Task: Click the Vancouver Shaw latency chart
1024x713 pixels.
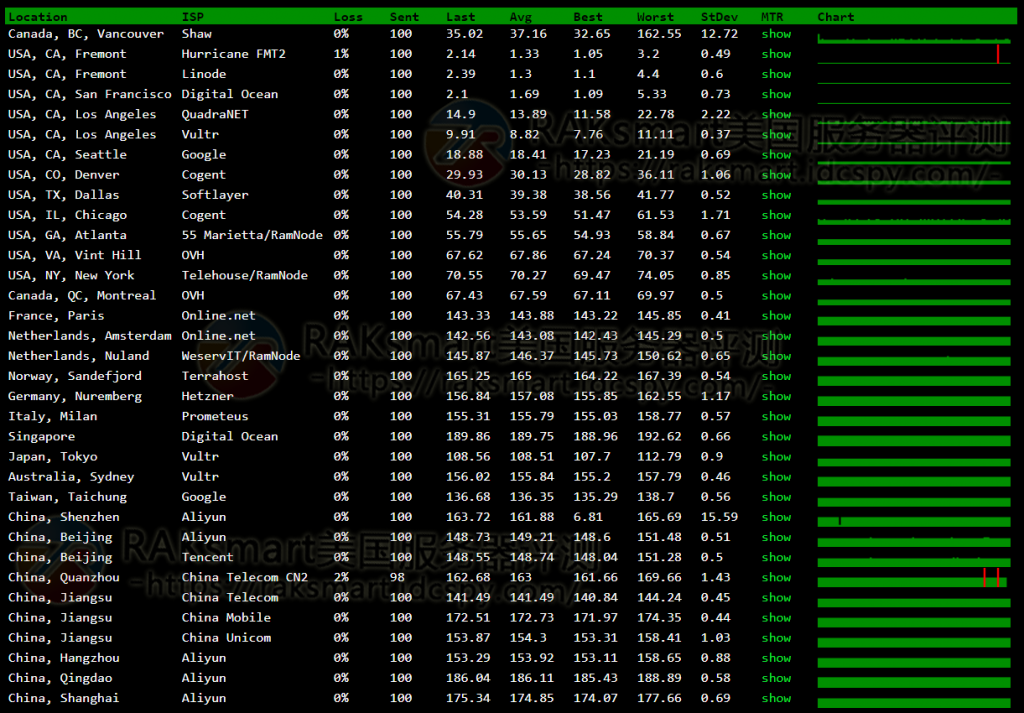Action: [914, 38]
